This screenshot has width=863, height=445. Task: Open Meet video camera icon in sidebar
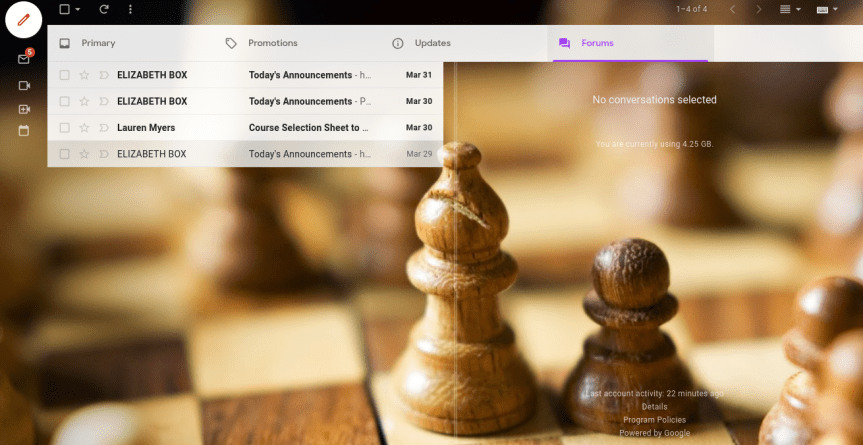(24, 86)
